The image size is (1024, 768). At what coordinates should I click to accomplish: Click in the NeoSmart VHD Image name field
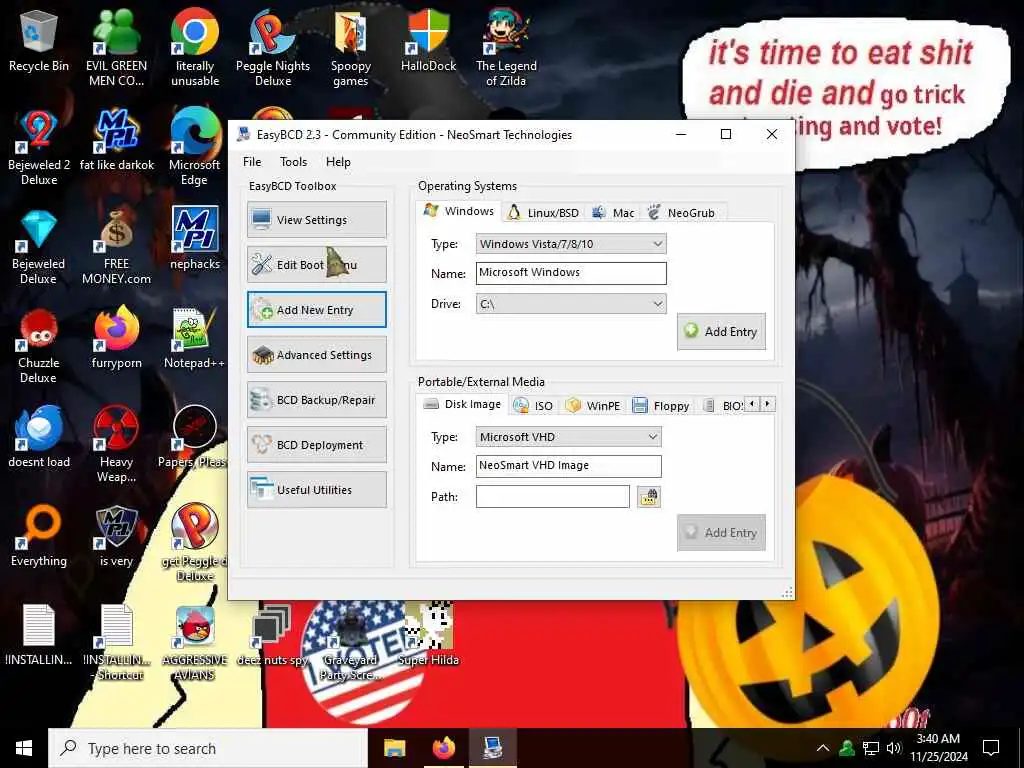click(568, 466)
